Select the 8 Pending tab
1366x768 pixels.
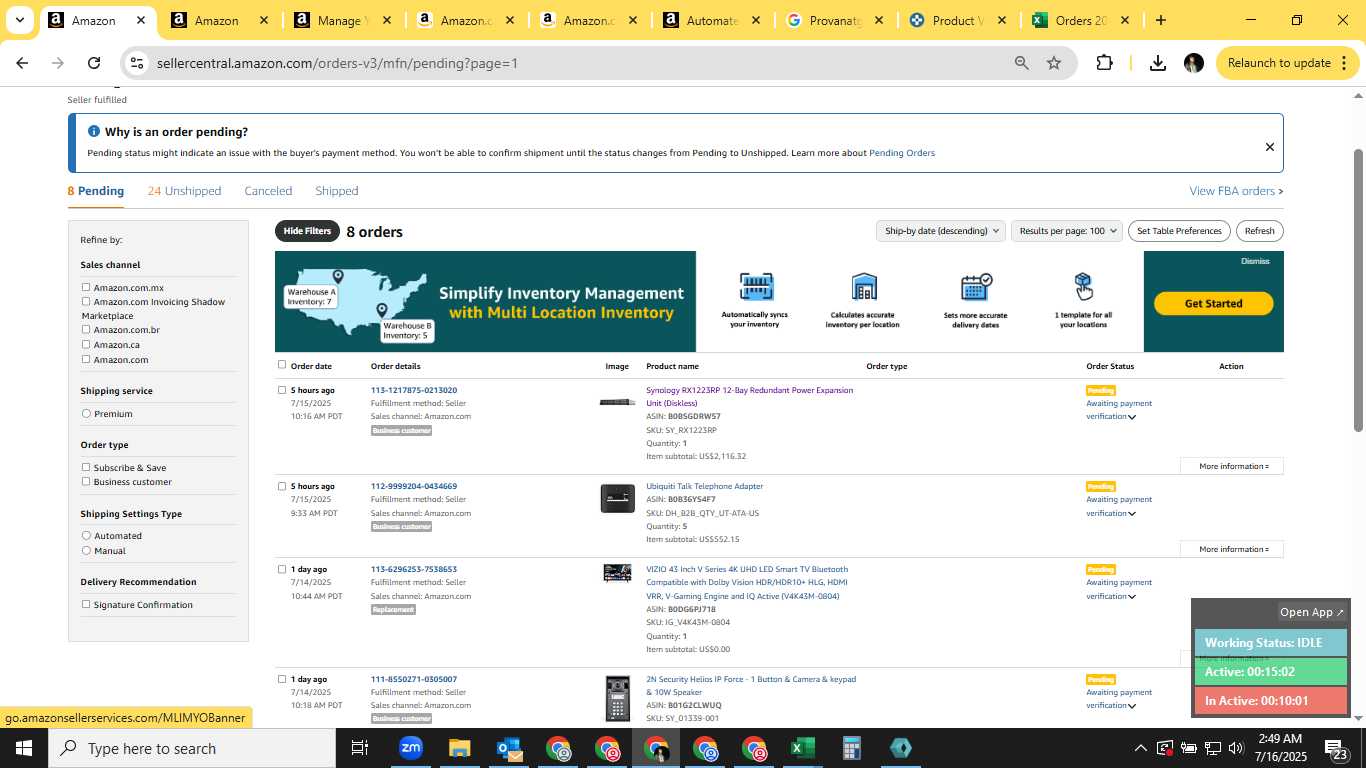[x=96, y=191]
